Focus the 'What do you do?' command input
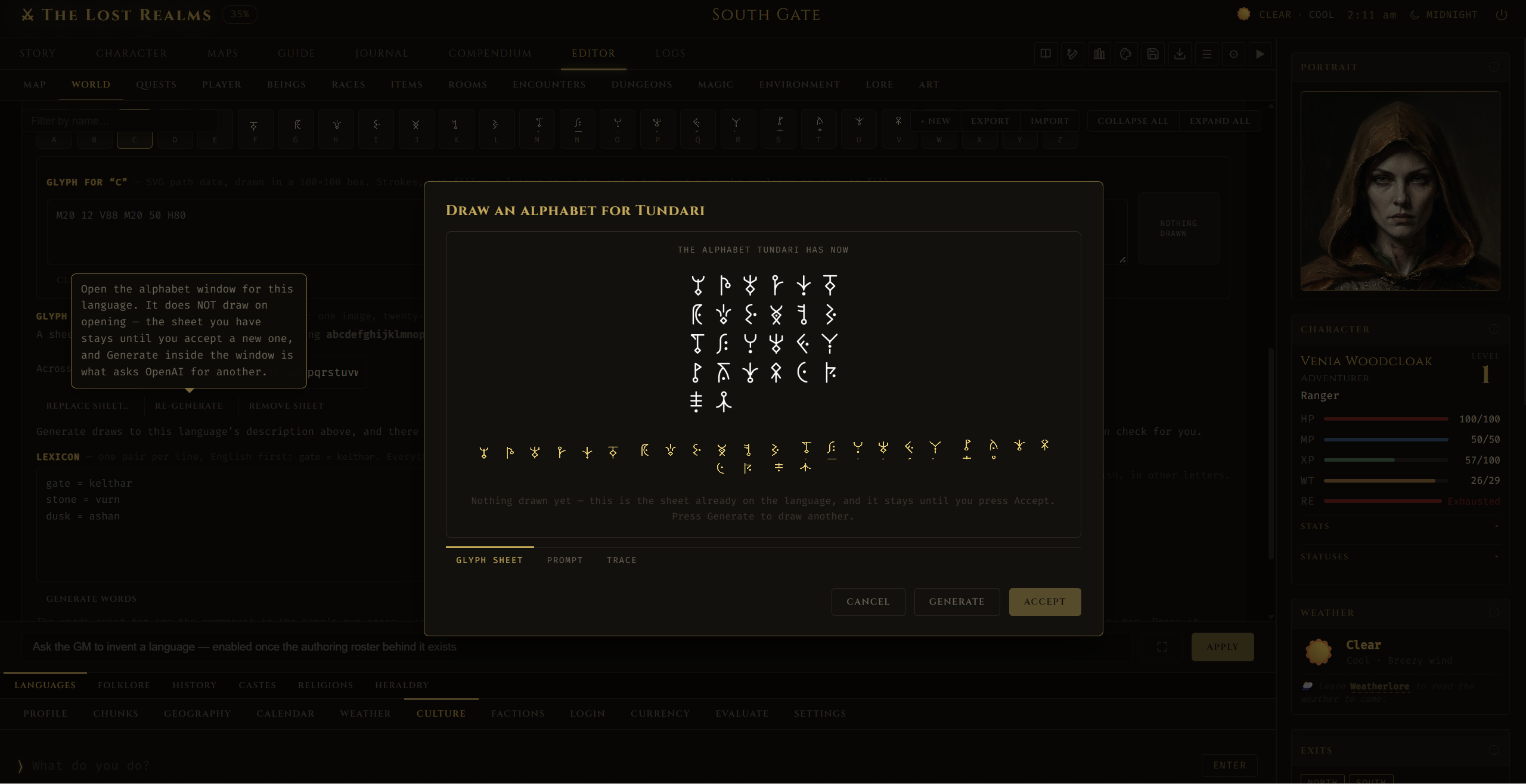The height and width of the screenshot is (784, 1526). [x=608, y=766]
